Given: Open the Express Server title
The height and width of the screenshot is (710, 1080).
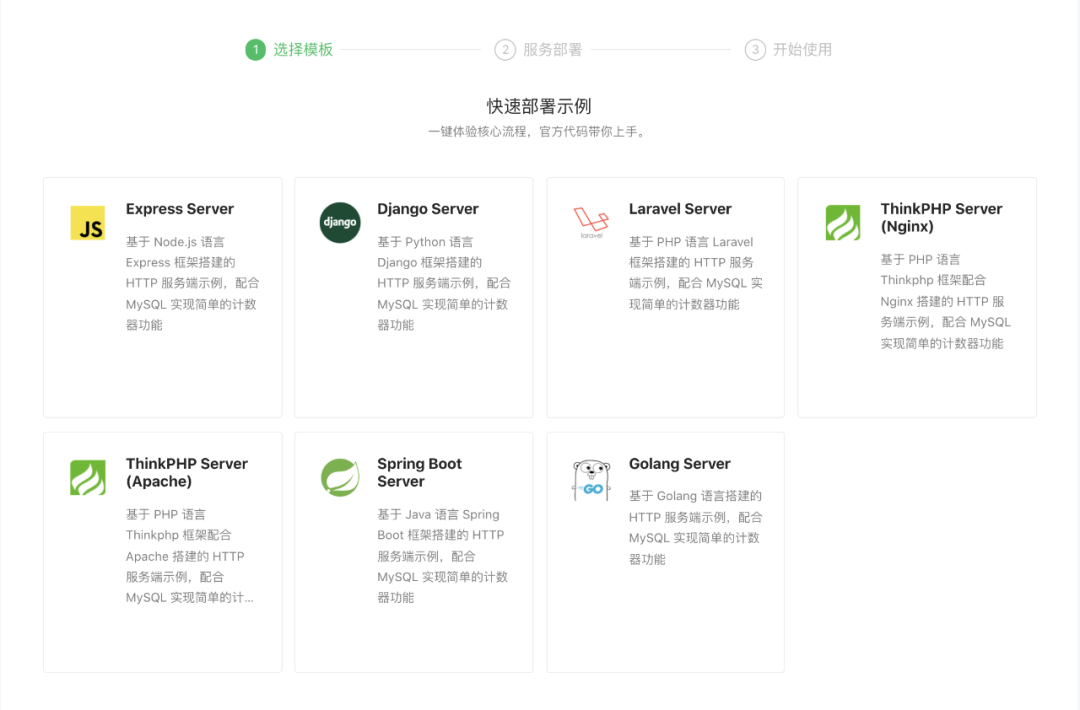Looking at the screenshot, I should (x=180, y=209).
